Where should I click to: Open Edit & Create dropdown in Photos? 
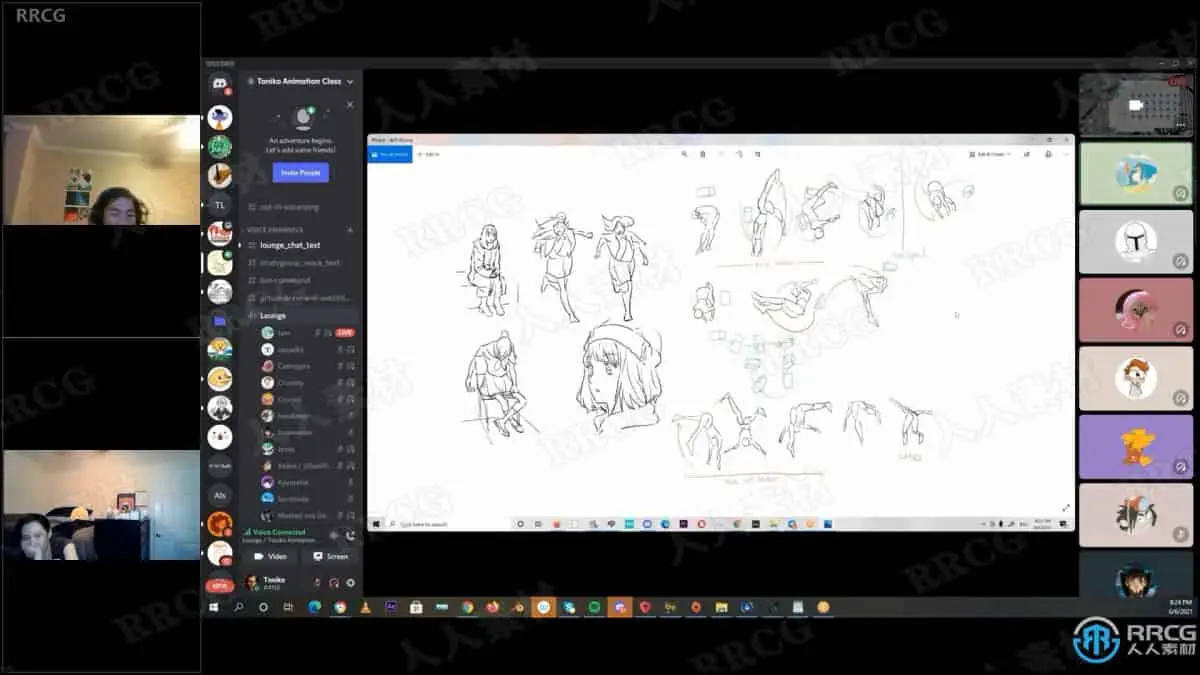pos(991,154)
